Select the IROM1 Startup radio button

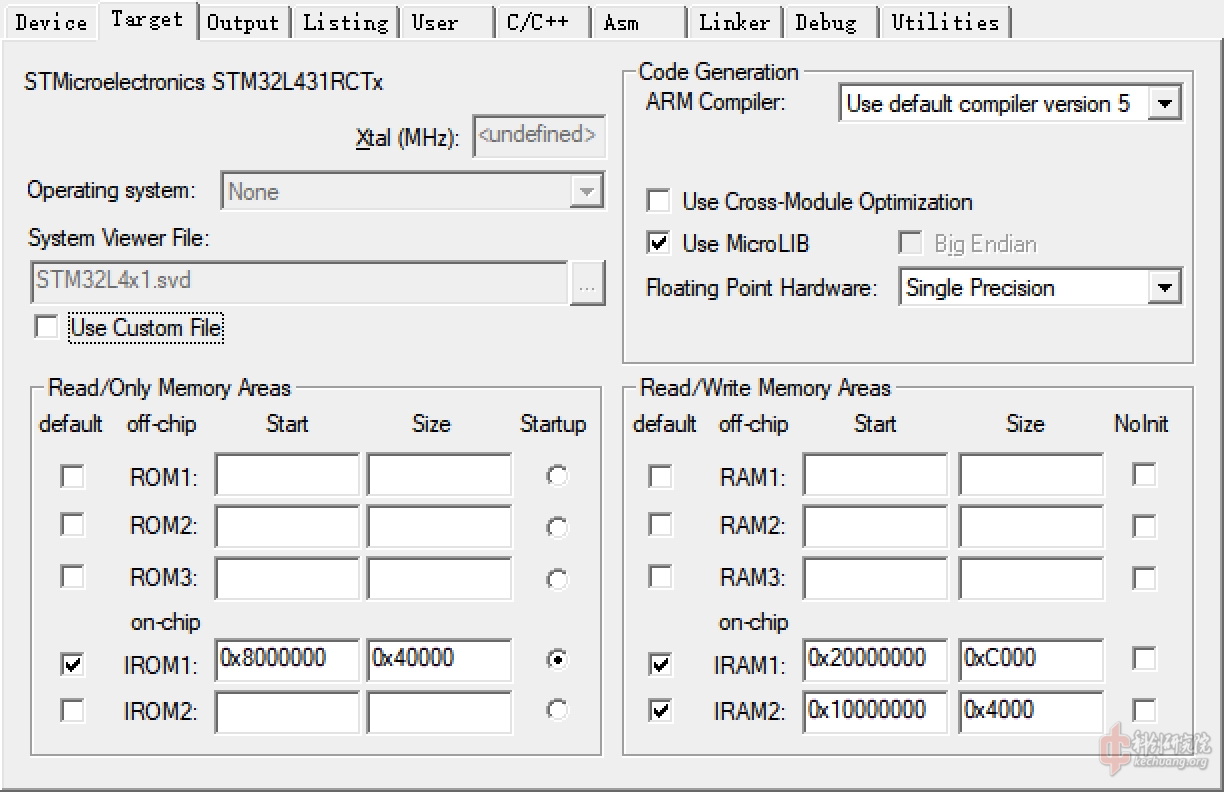pos(557,659)
